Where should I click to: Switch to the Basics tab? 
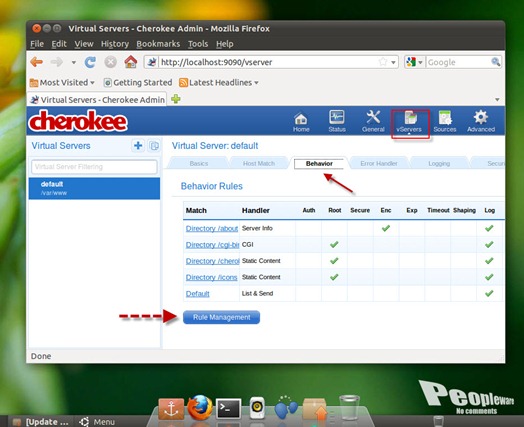(199, 163)
